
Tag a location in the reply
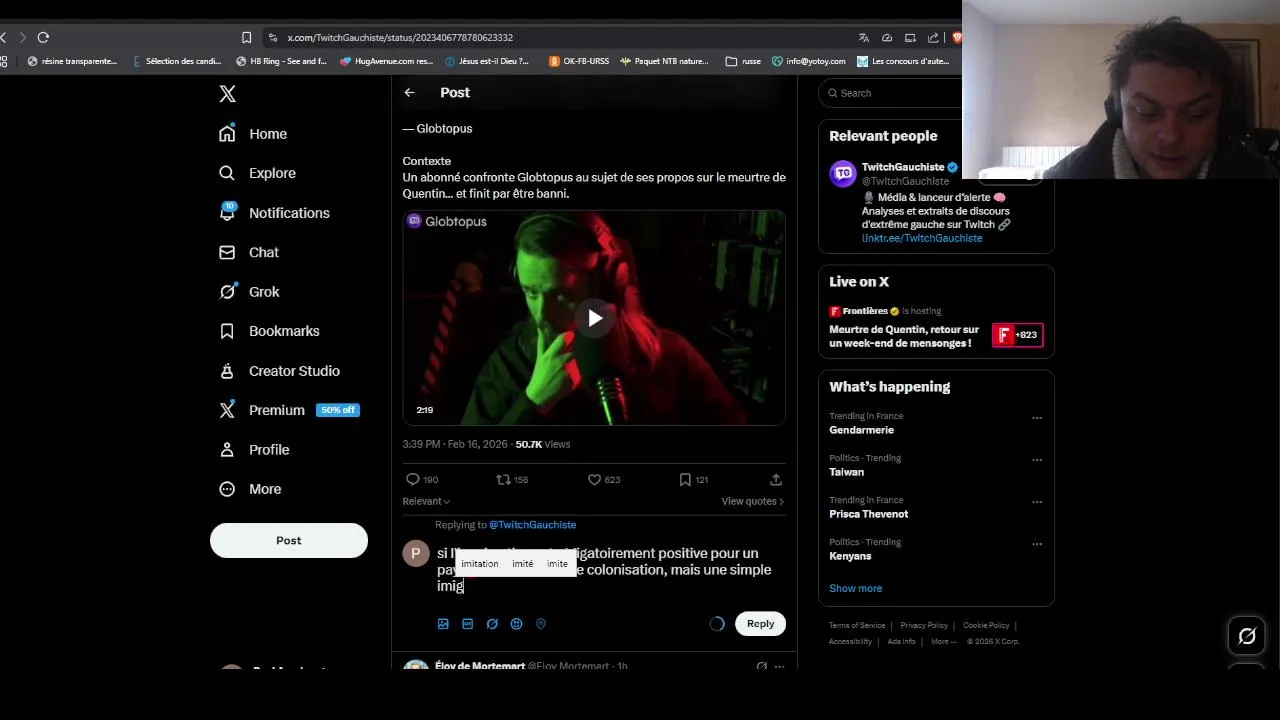541,624
